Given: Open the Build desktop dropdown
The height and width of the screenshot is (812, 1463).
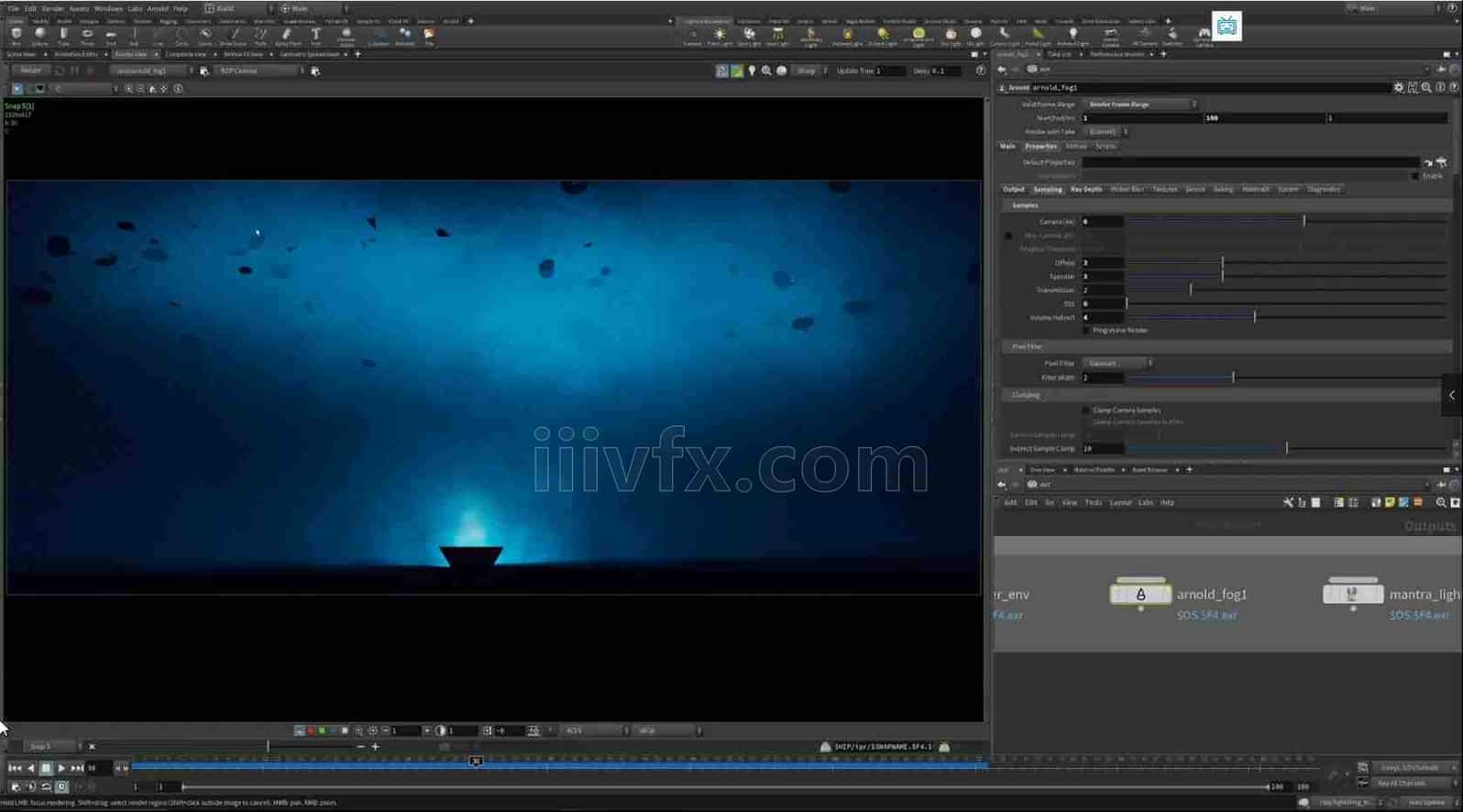Looking at the screenshot, I should pos(237,8).
